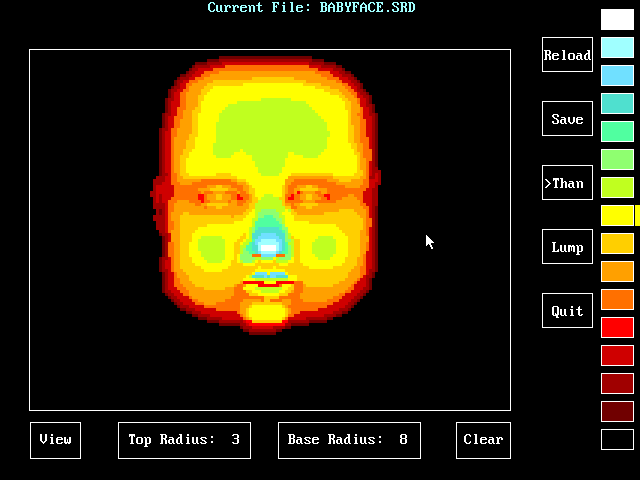Pick the medium red color swatch

click(617, 356)
